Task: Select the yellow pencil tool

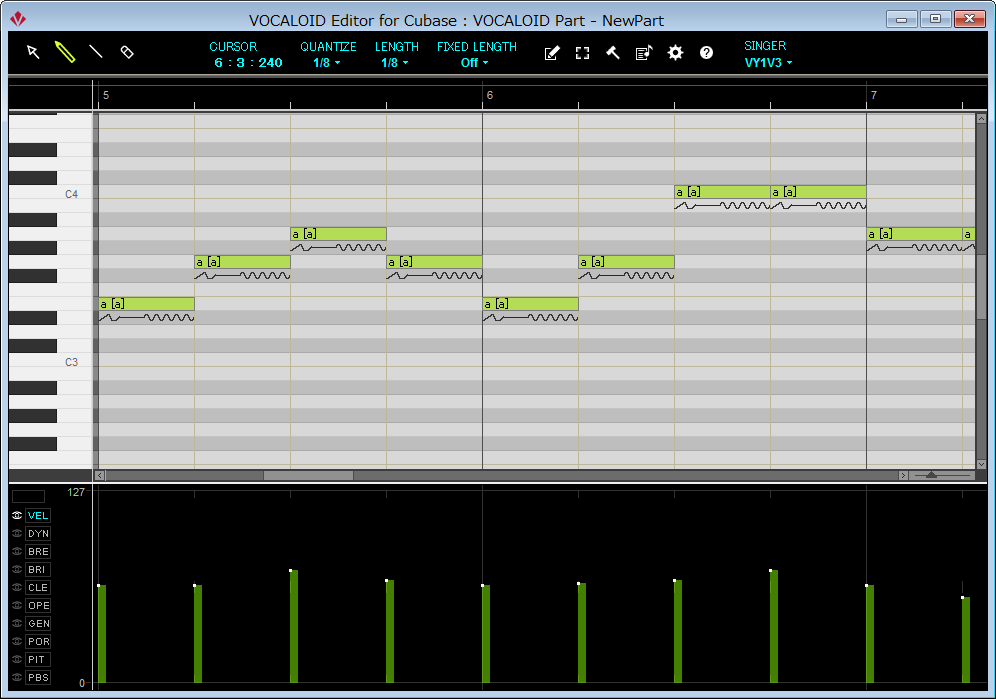Action: [x=65, y=52]
